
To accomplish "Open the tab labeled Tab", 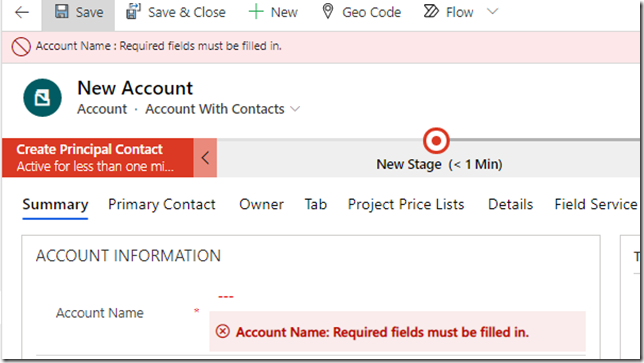I will (x=315, y=204).
